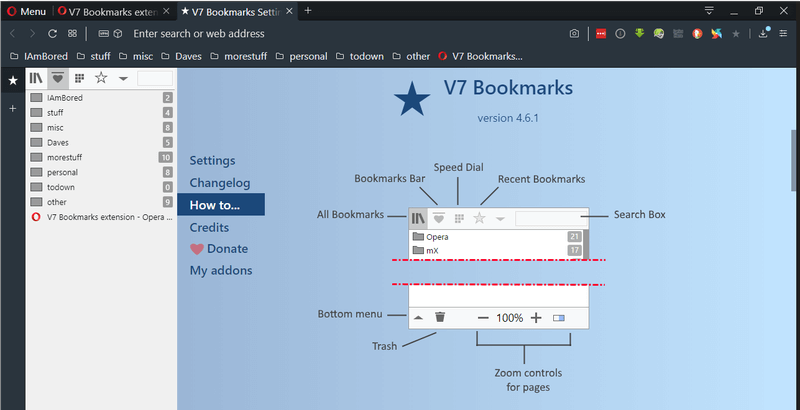Open the Easy Setup sliders icon
Viewport: 800px width, 410px height.
click(783, 34)
